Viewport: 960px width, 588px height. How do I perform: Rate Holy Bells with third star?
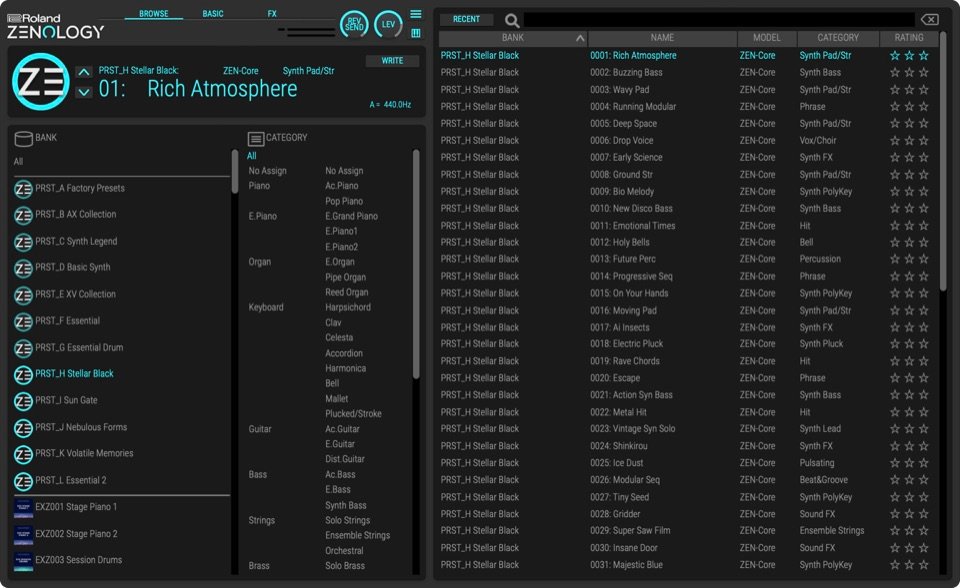click(924, 243)
